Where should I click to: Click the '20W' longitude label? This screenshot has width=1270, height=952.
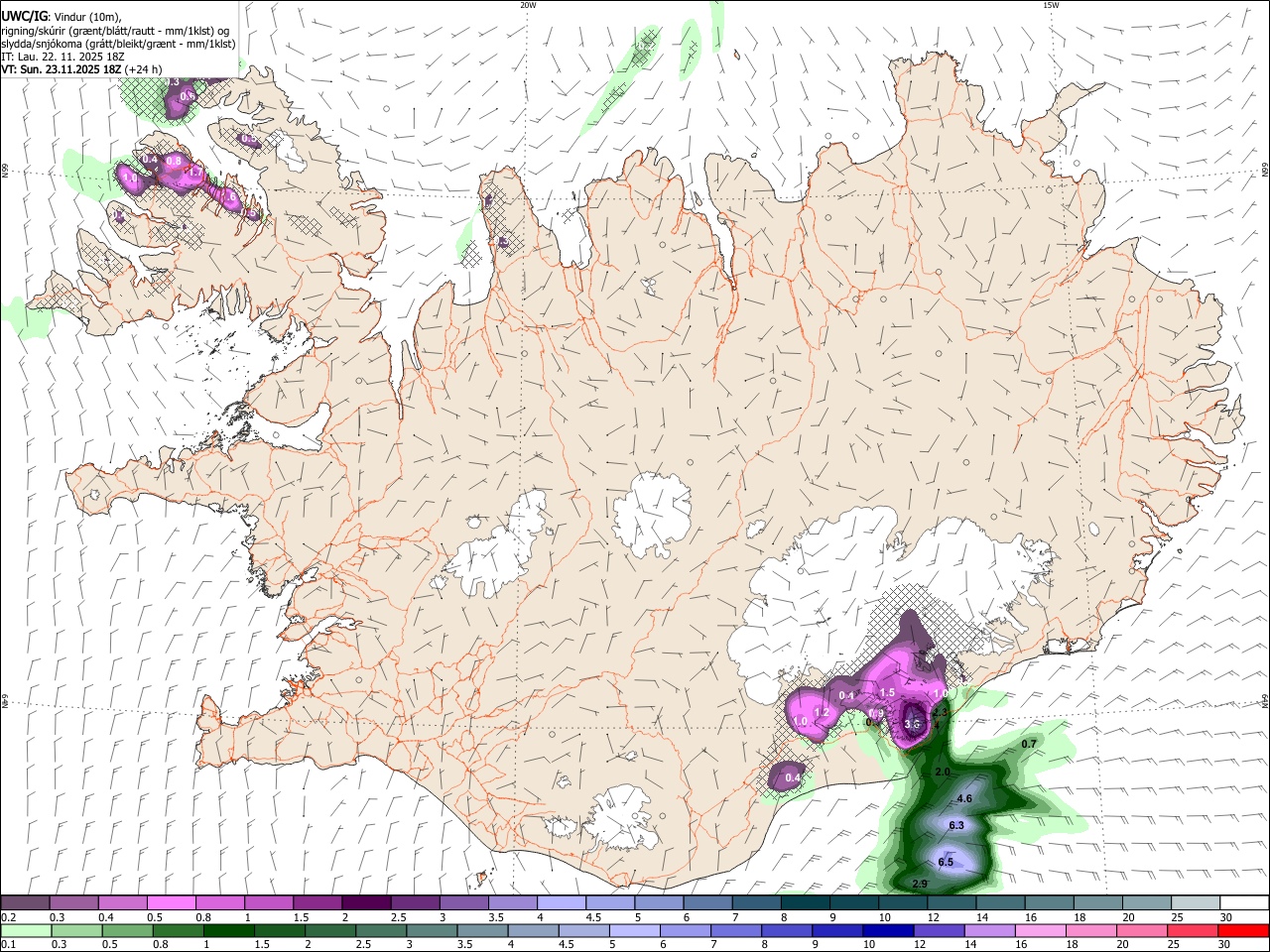[x=528, y=5]
